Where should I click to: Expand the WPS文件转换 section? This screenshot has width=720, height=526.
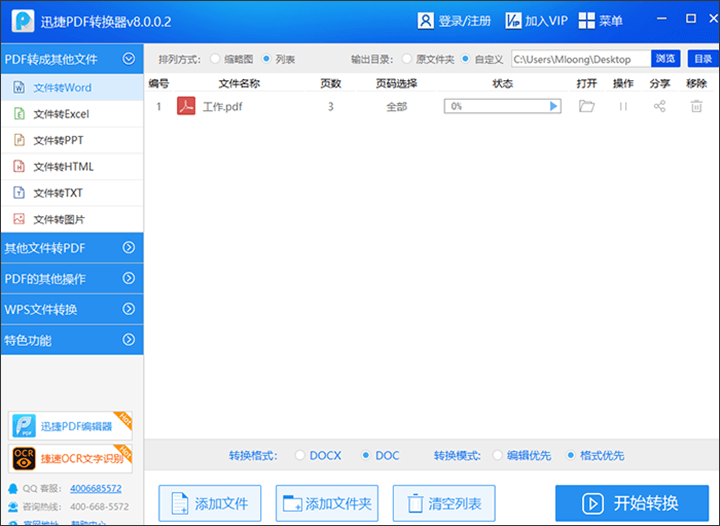pyautogui.click(x=72, y=309)
